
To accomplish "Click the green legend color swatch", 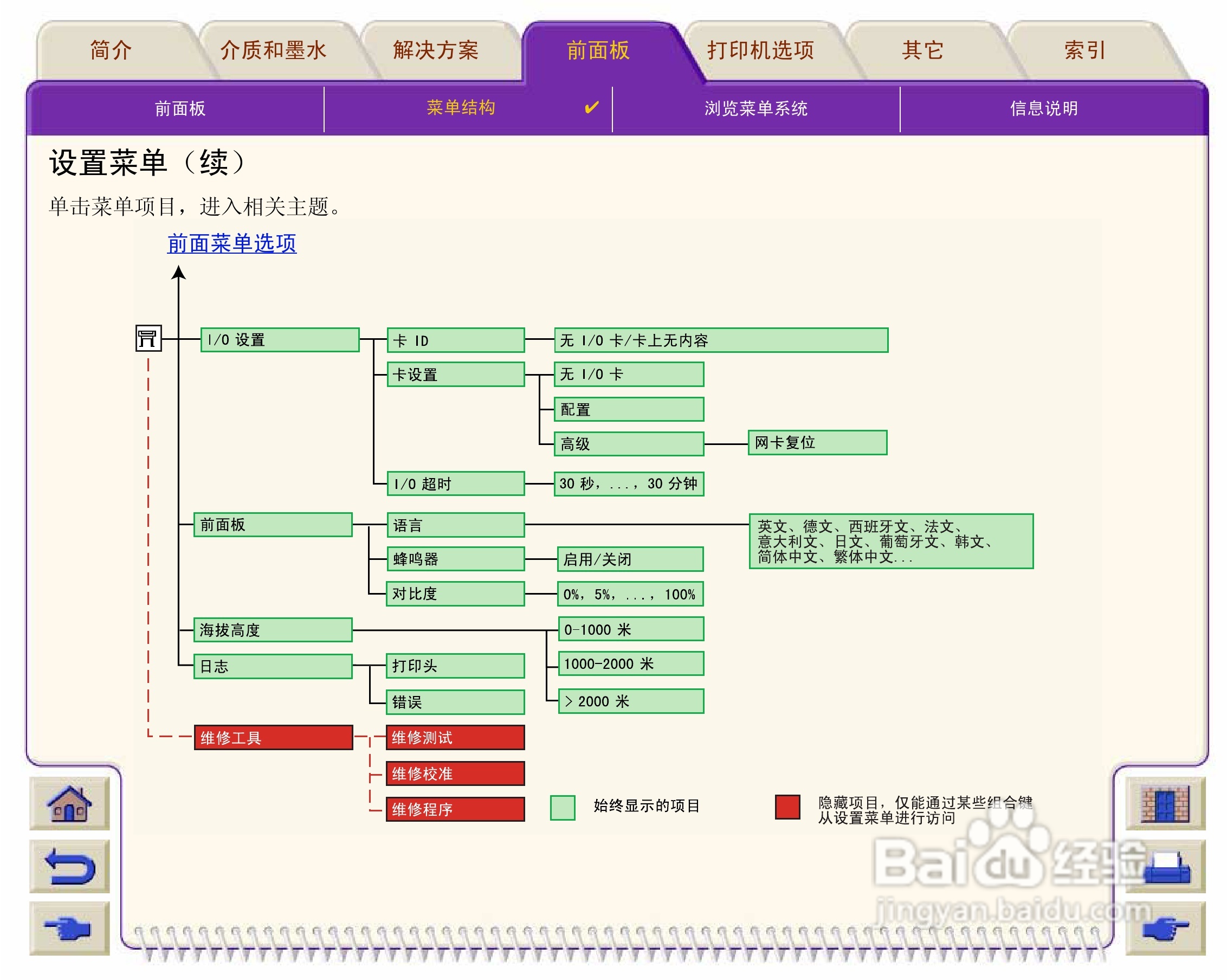I will tap(562, 808).
